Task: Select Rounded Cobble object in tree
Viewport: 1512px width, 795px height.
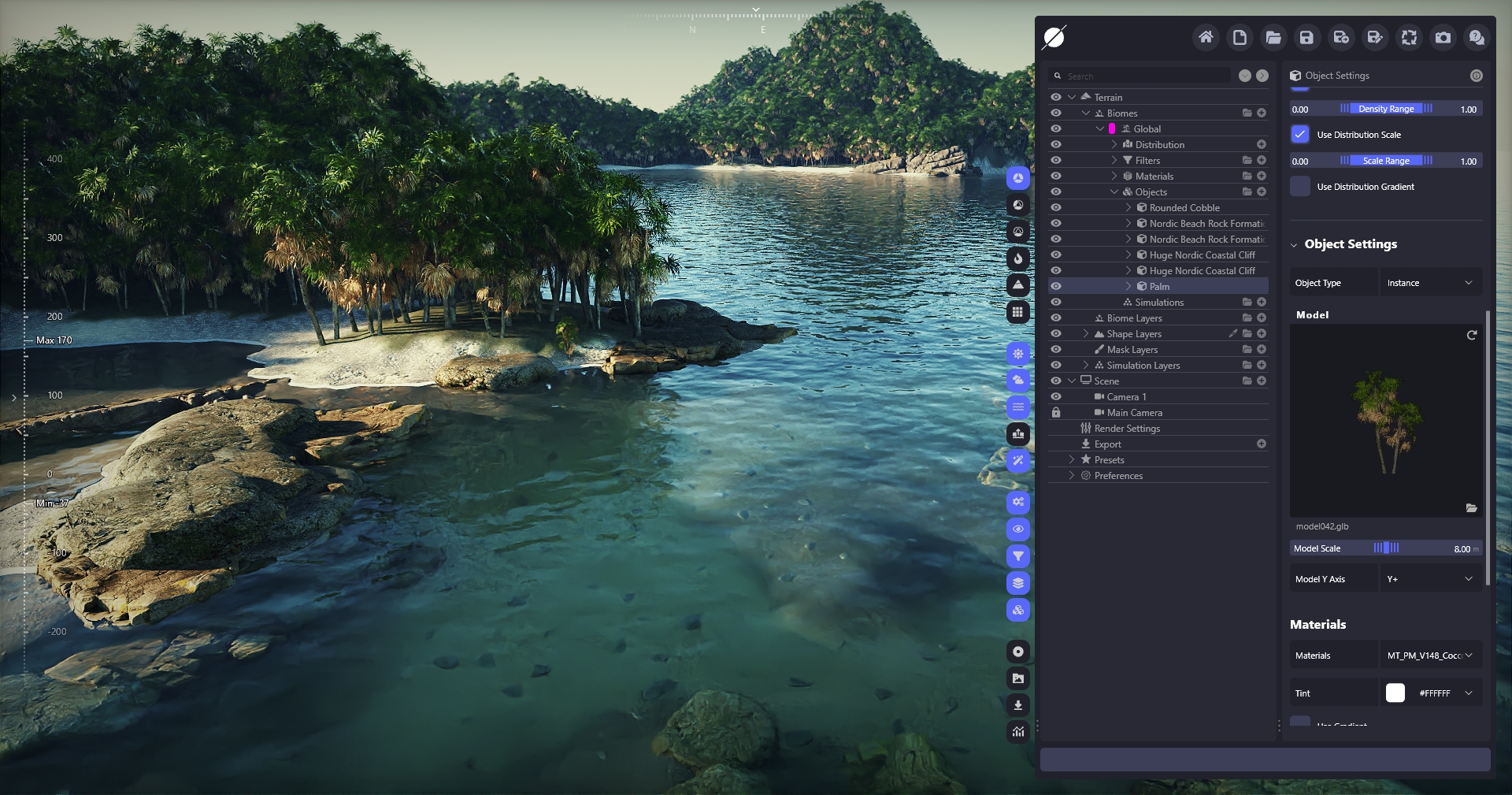Action: click(1184, 208)
